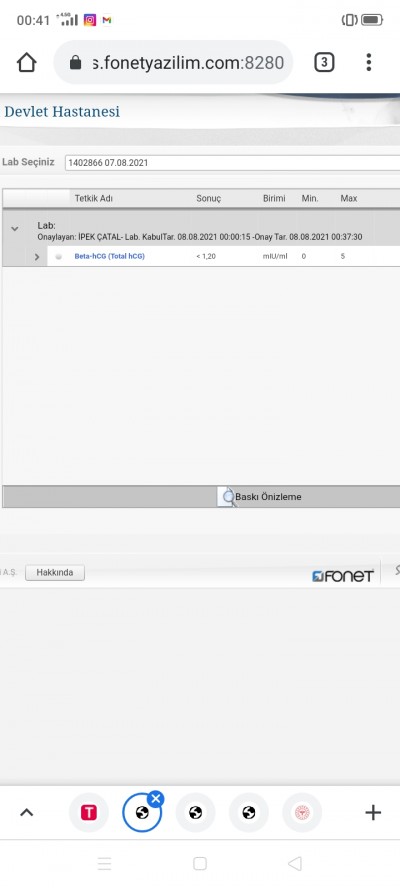The height and width of the screenshot is (888, 400).
Task: Open the Beta-hCG (Total hCG) link
Action: [109, 257]
